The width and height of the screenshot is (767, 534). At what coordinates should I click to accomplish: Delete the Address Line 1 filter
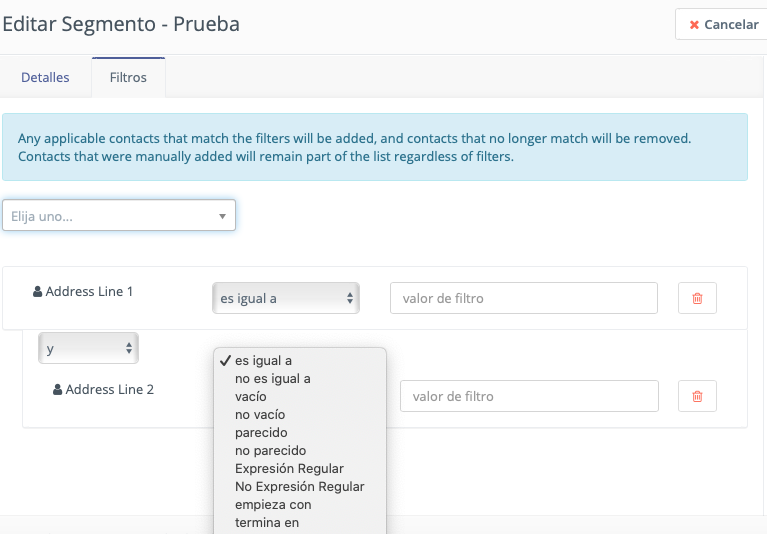[x=697, y=298]
